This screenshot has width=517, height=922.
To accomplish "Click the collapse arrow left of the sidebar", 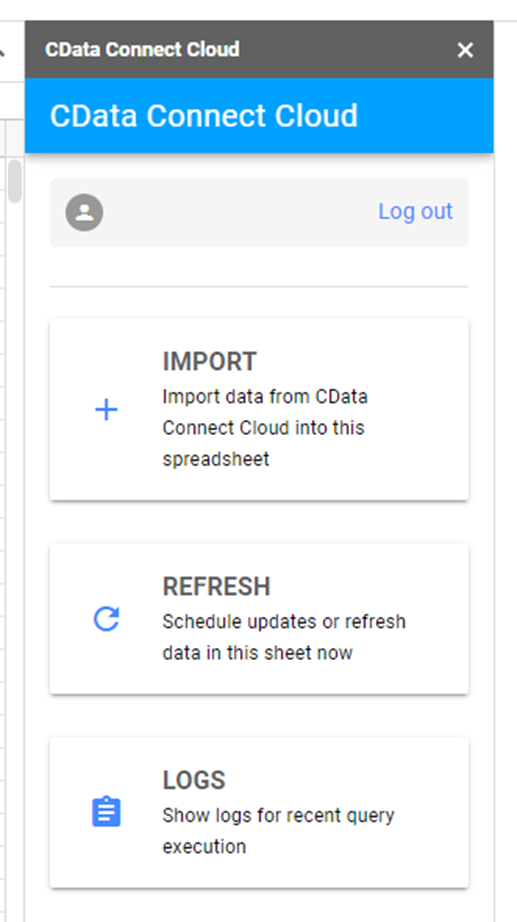I will click(2, 52).
